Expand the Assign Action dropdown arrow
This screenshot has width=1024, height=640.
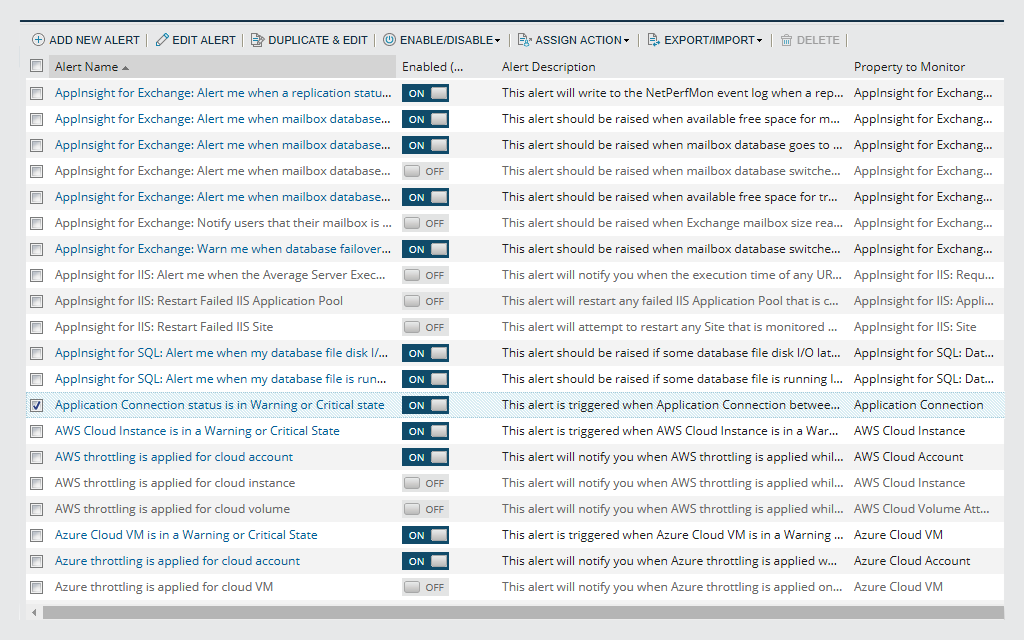click(626, 41)
